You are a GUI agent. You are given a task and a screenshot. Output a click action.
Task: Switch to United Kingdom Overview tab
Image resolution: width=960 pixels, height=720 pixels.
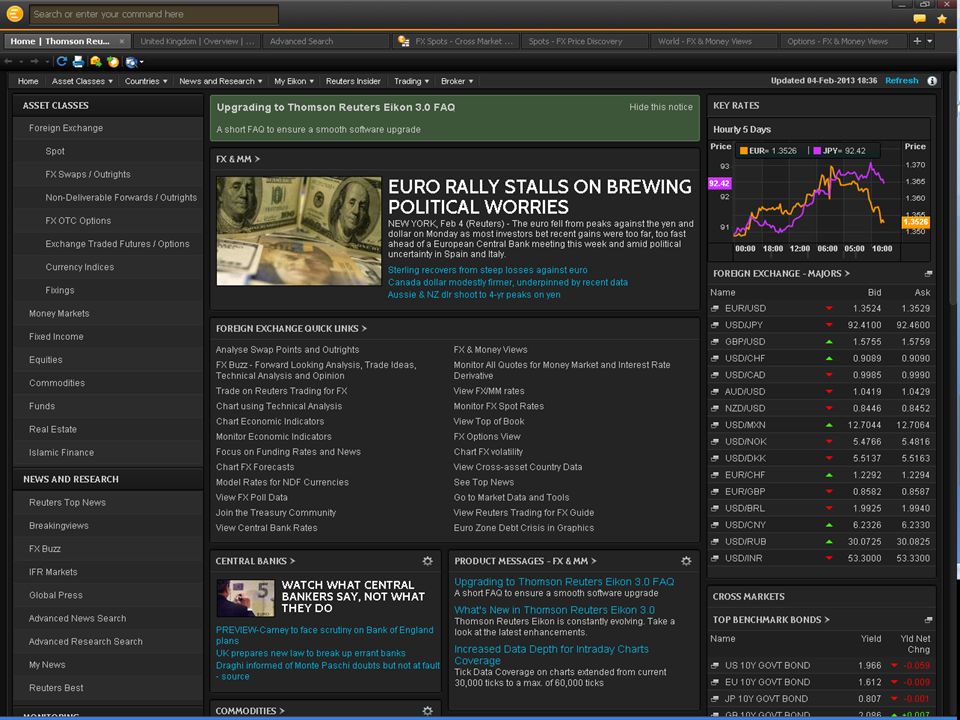[x=197, y=41]
